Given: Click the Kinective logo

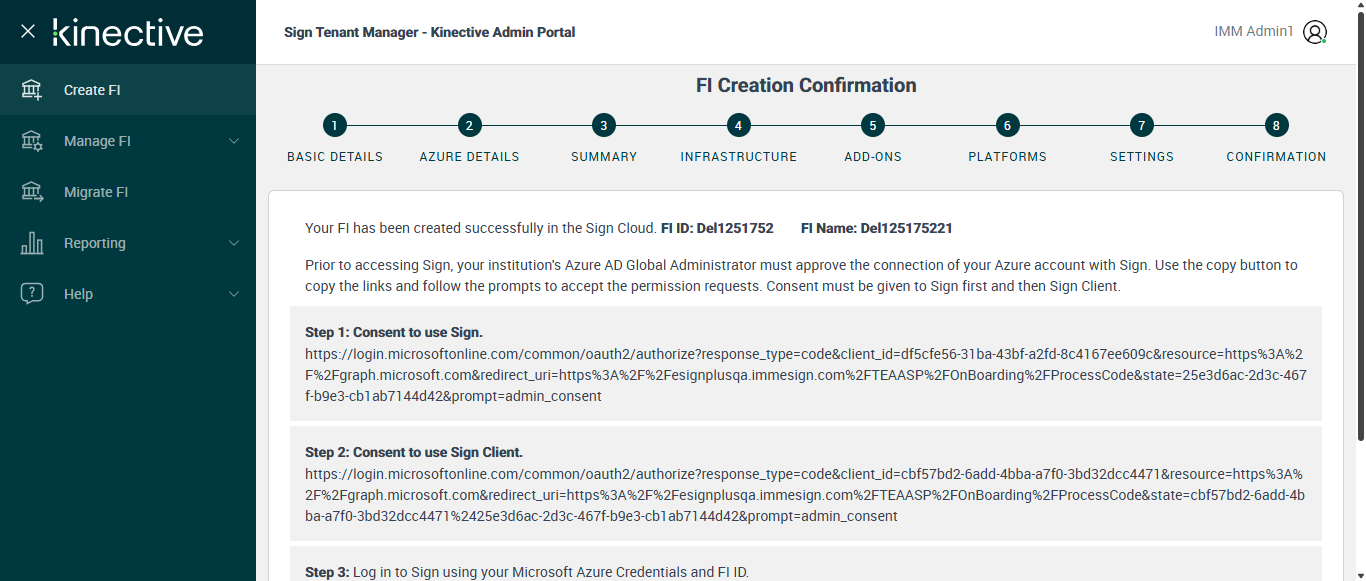Looking at the screenshot, I should pos(128,32).
